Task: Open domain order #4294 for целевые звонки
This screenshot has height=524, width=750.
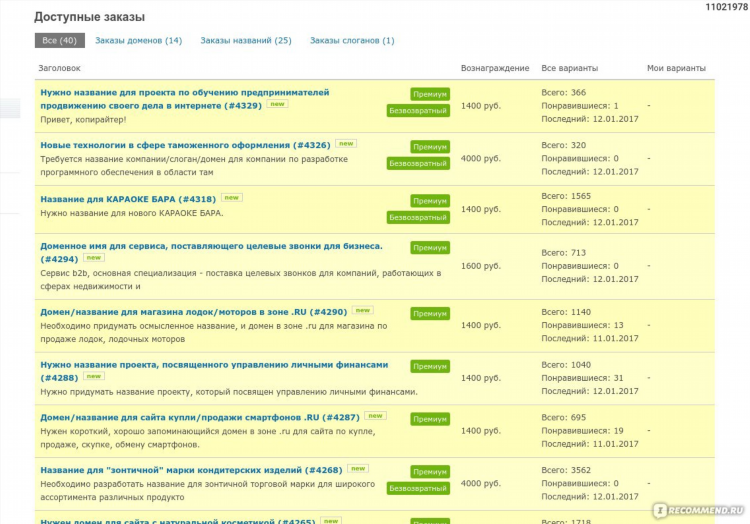Action: 211,252
